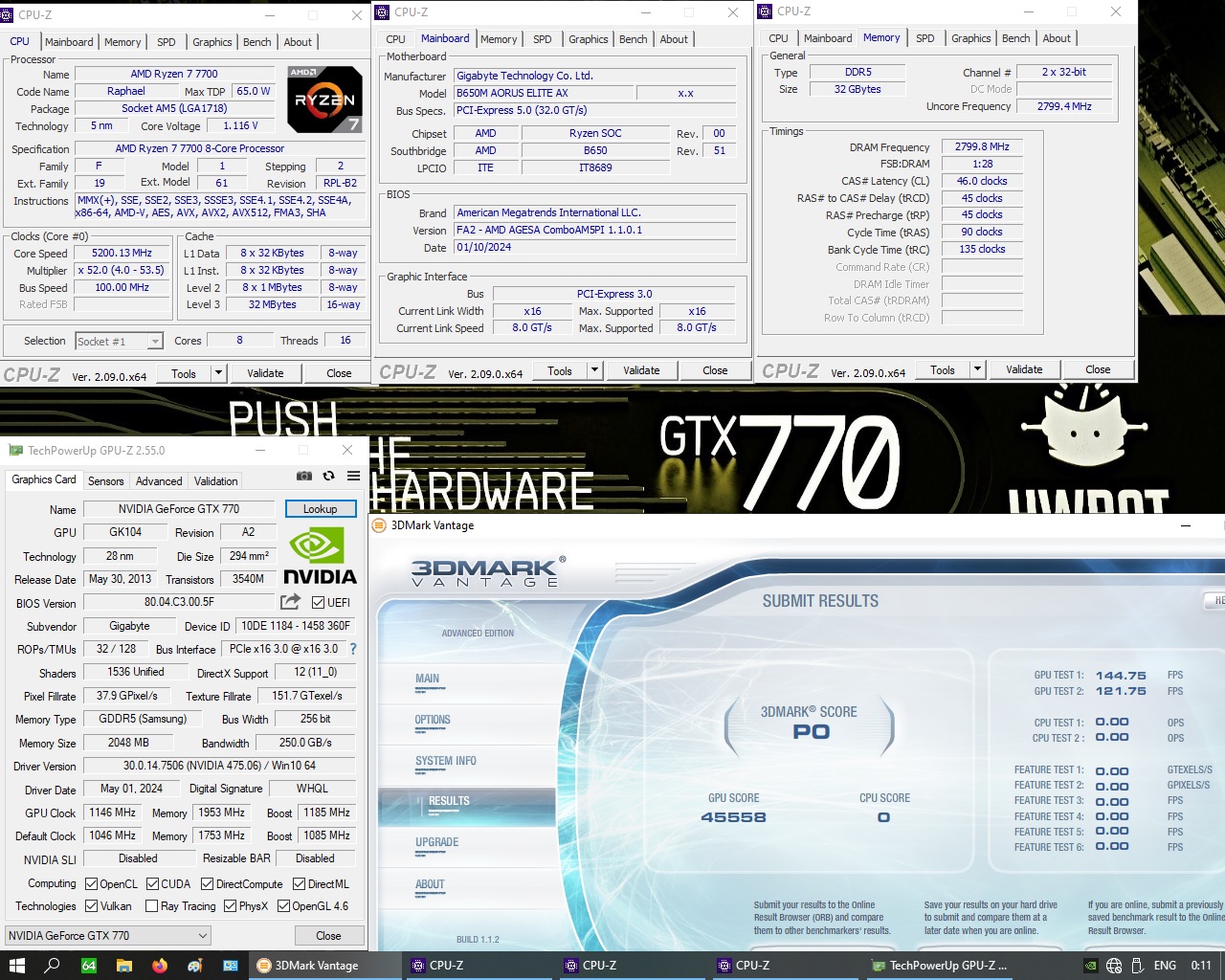Click the GPU-Z refresh icon
1225x980 pixels.
329,476
